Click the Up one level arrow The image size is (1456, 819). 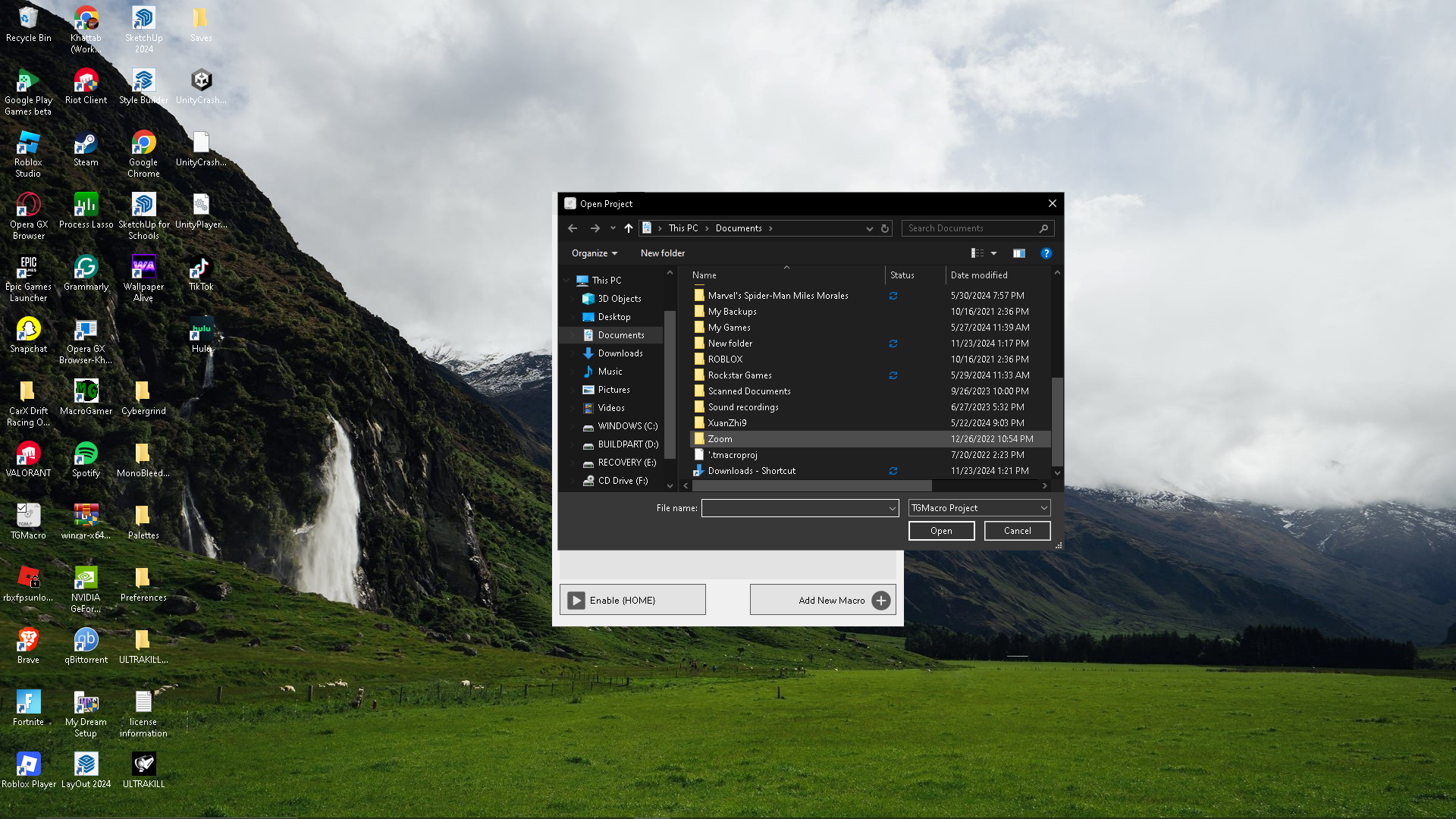628,228
